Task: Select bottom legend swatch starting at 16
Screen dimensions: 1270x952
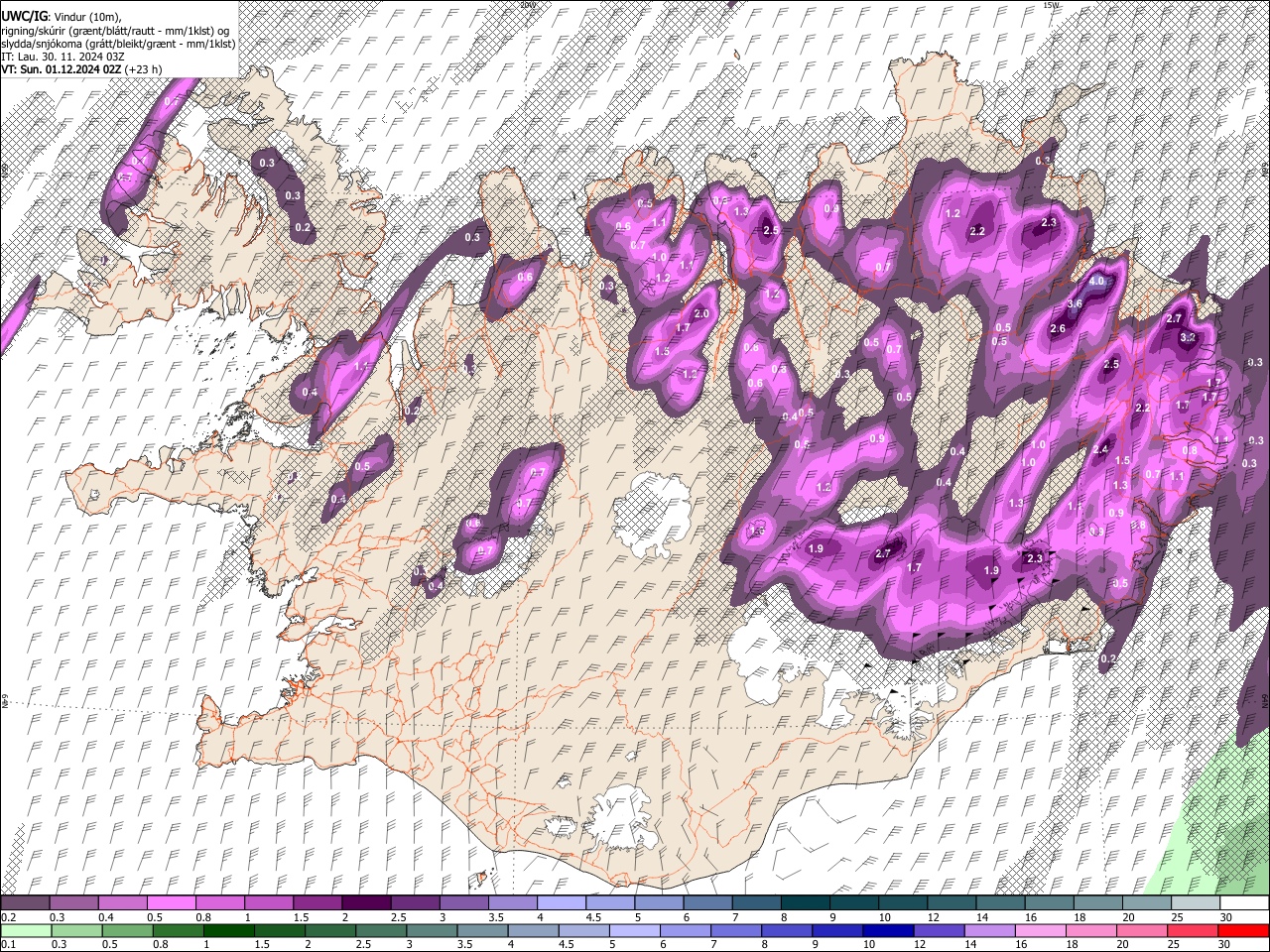Action: point(1041,930)
